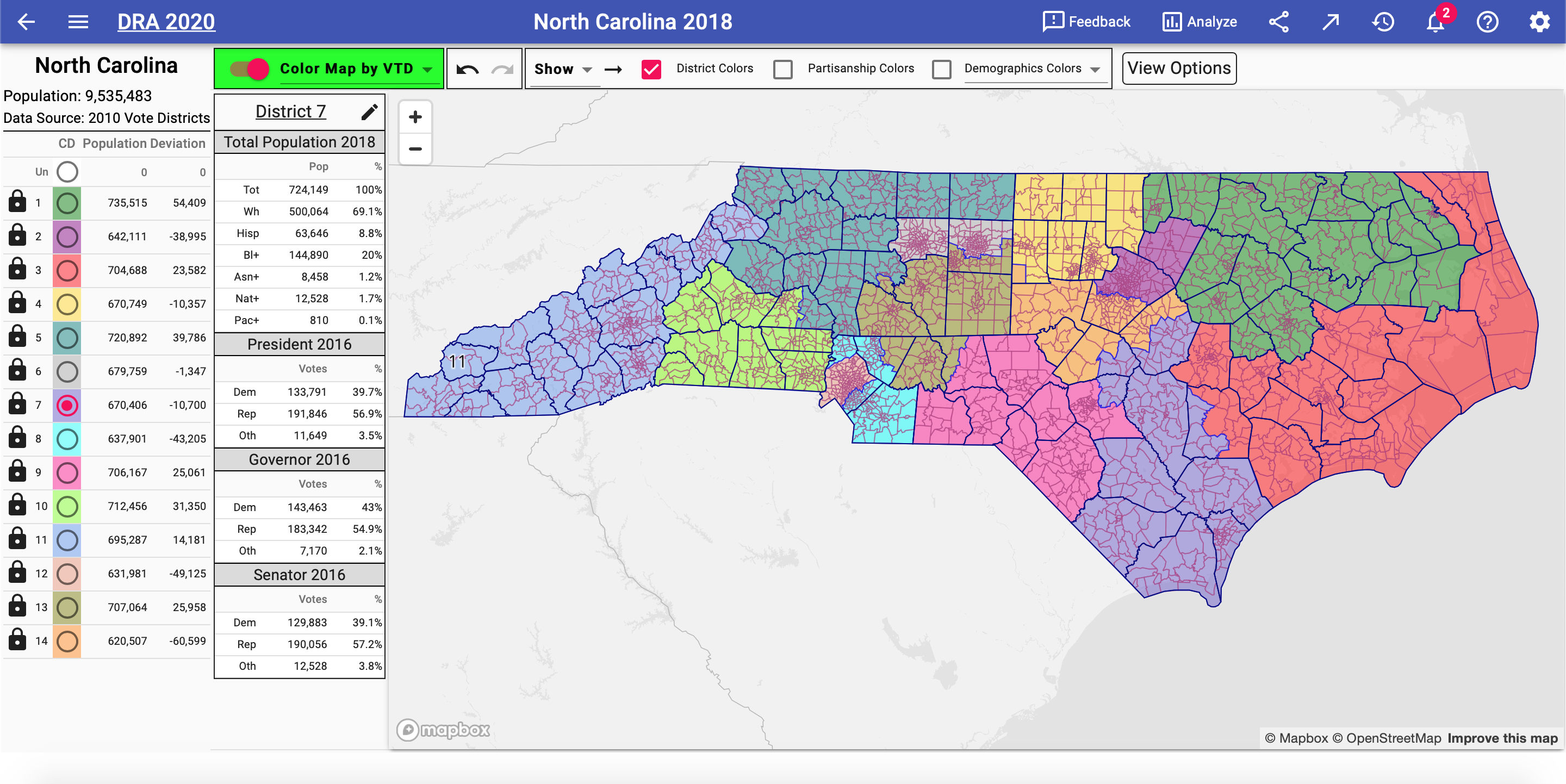The height and width of the screenshot is (784, 1566).
Task: Expand the Demographics Colors dropdown arrow
Action: pos(1095,69)
